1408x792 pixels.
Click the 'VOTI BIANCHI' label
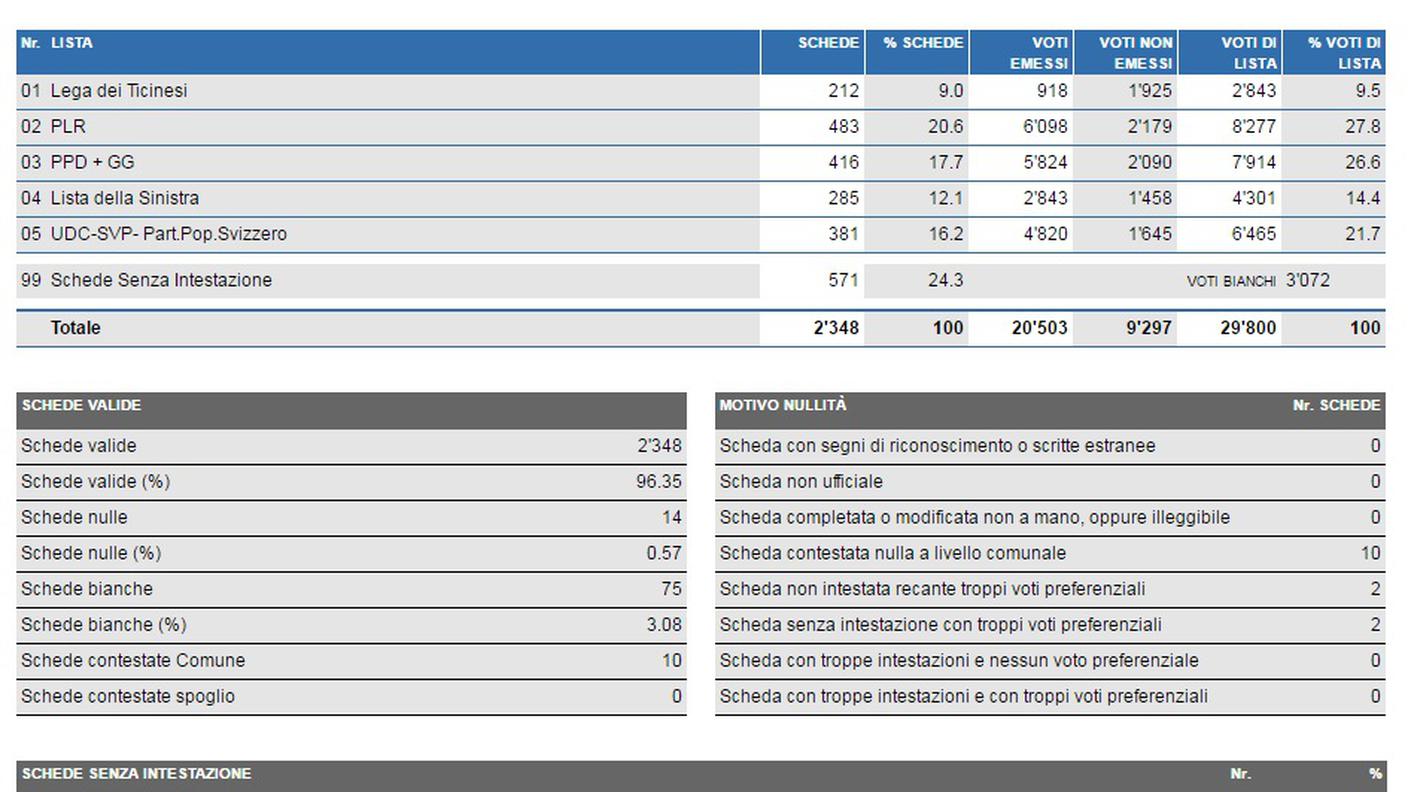1231,282
